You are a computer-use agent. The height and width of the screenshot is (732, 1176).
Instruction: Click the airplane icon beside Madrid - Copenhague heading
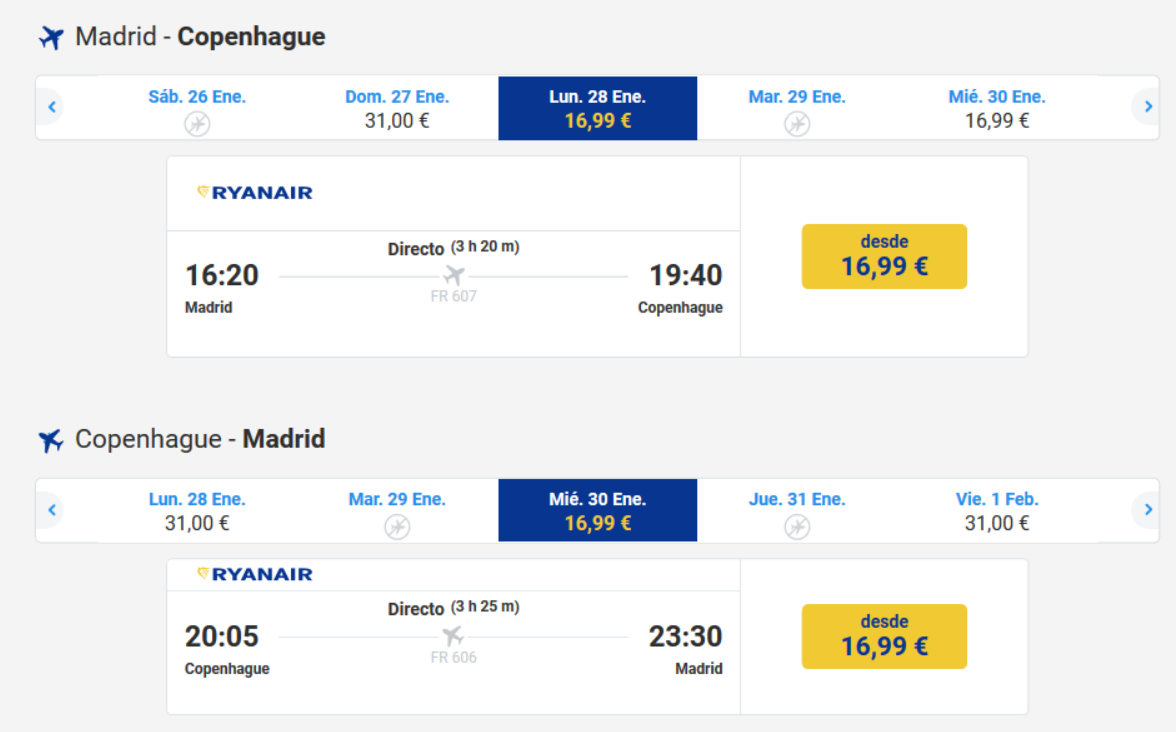pyautogui.click(x=51, y=38)
